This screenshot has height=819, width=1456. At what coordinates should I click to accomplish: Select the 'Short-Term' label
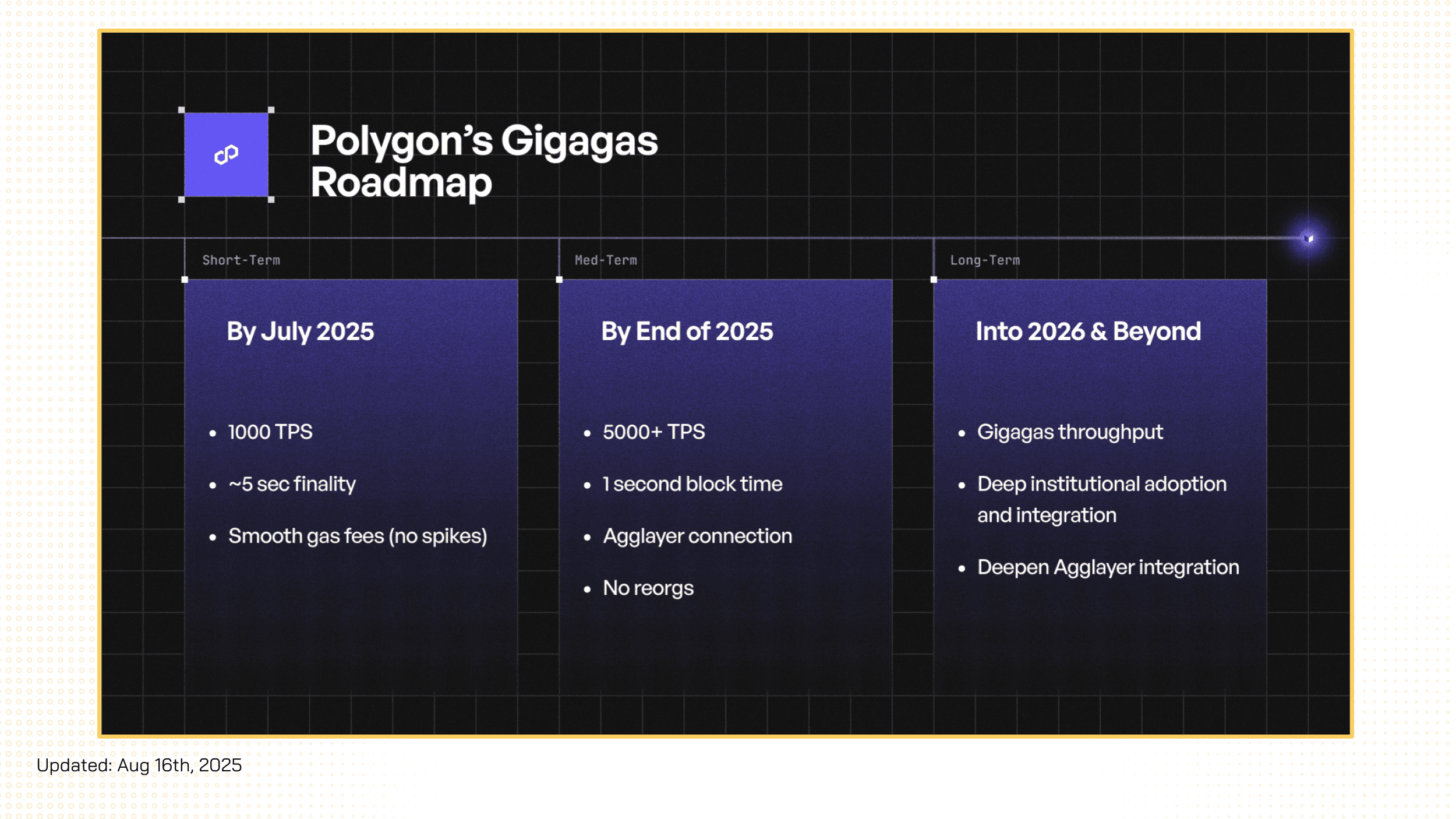click(241, 260)
